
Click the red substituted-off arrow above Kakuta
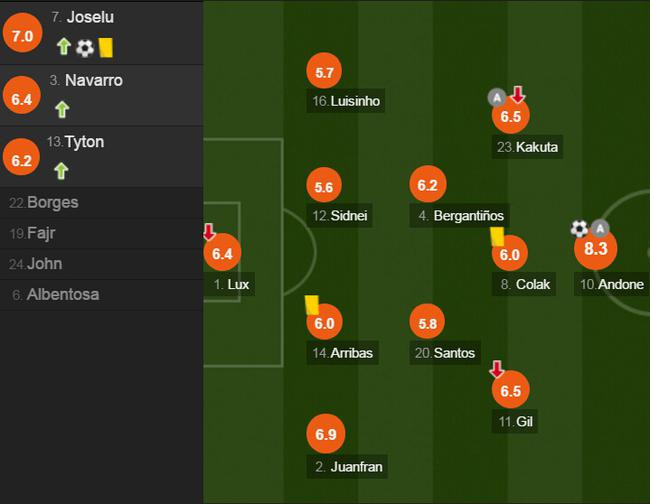tap(518, 95)
